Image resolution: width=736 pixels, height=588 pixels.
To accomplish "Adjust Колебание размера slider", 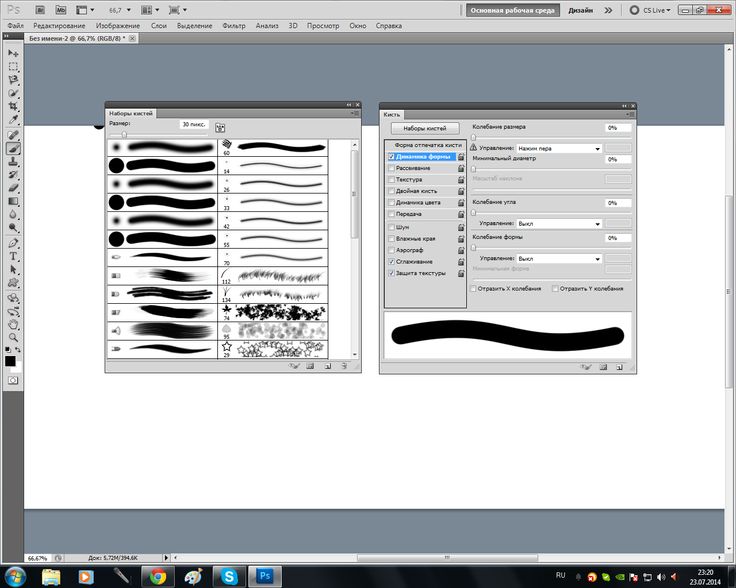I will pyautogui.click(x=474, y=137).
